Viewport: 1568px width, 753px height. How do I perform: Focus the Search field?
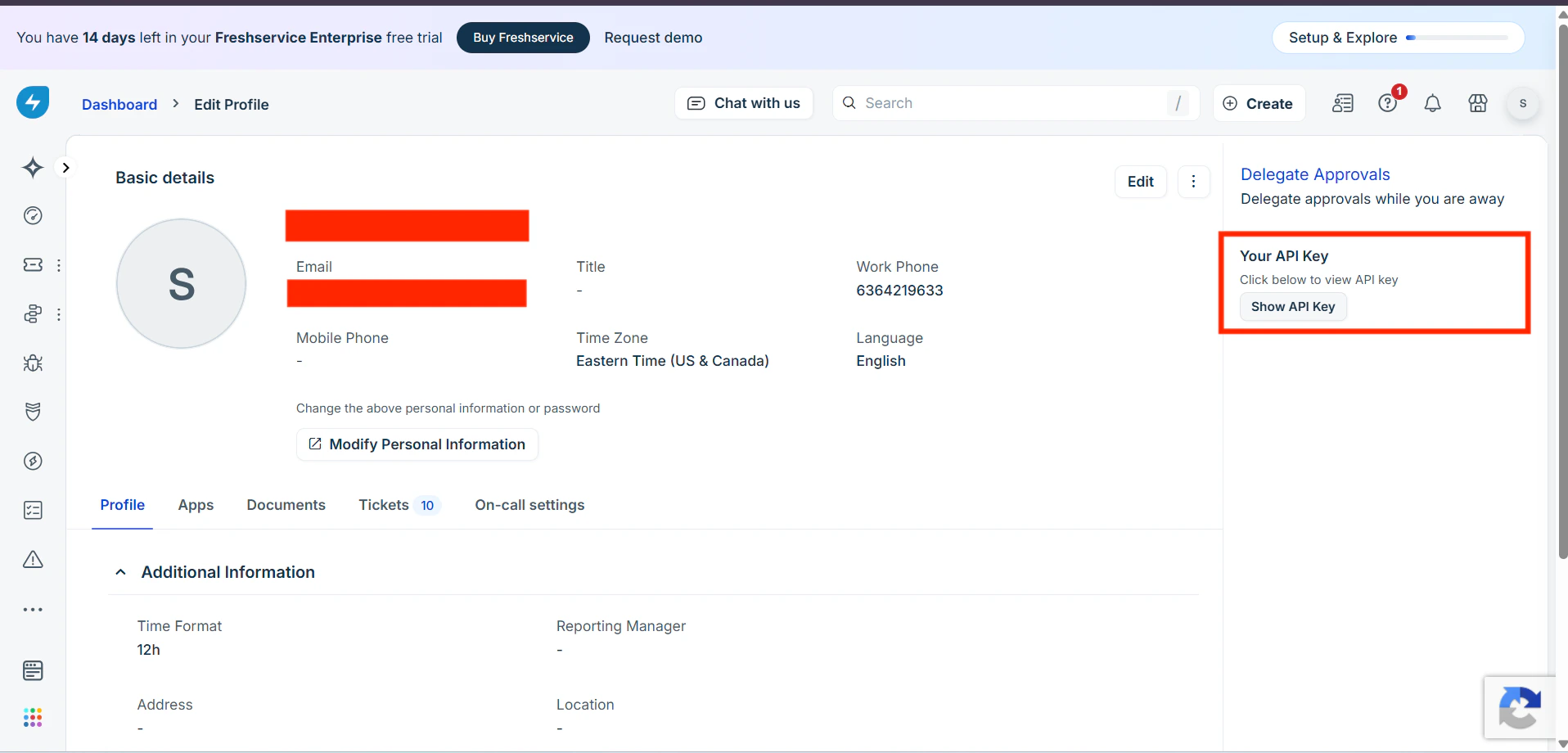point(1016,103)
